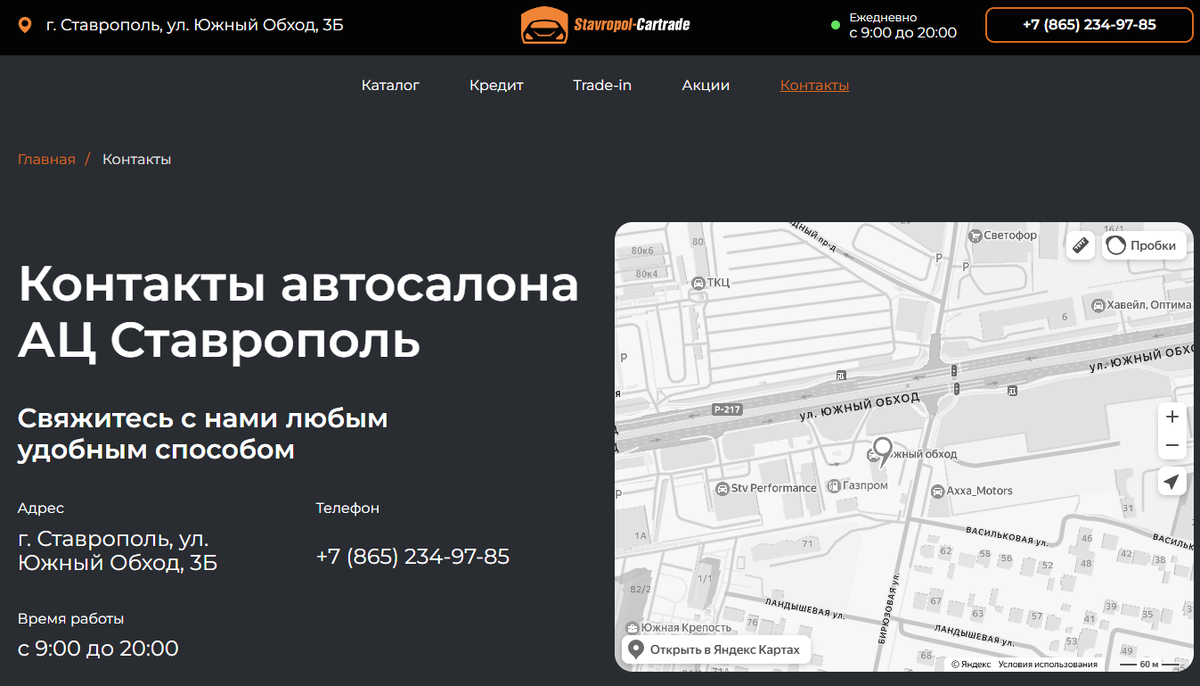
Task: Open the map ruler measurement tool
Action: tap(1080, 245)
